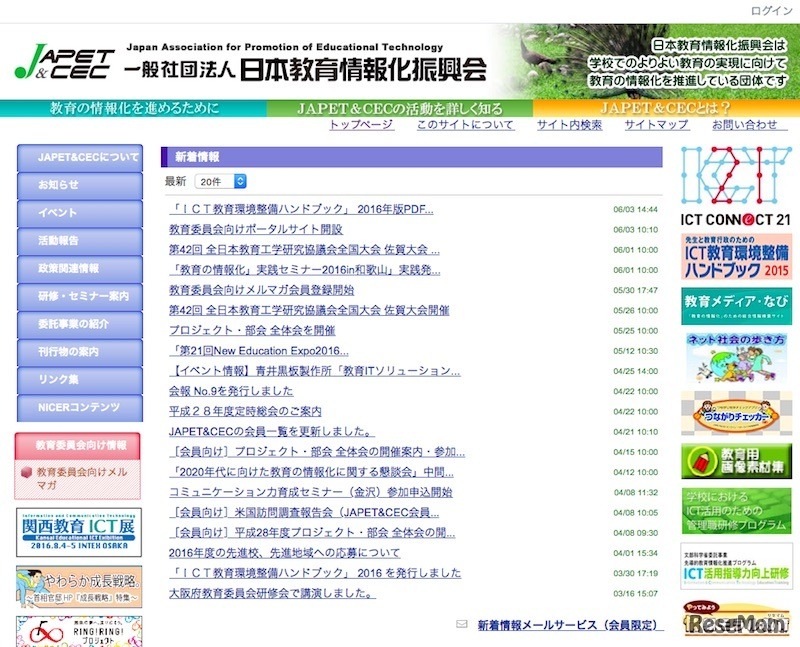Open the 教育メディア・なび banner

(x=736, y=306)
